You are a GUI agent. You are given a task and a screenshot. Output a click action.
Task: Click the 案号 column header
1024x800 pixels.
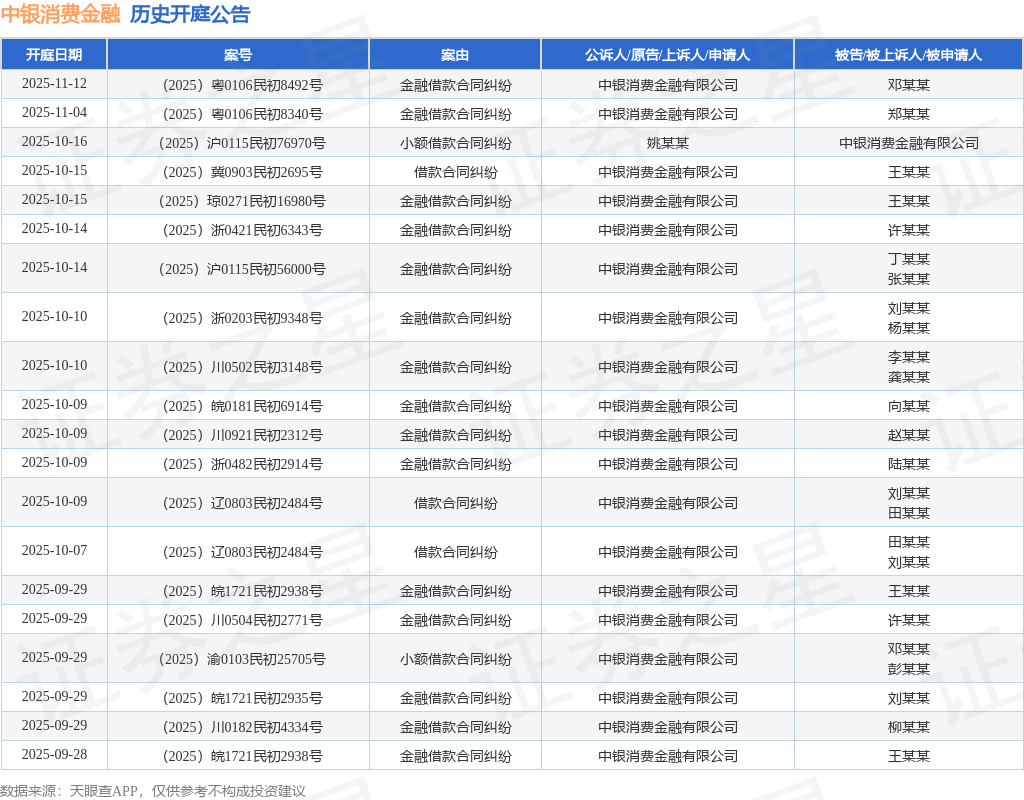pyautogui.click(x=238, y=55)
